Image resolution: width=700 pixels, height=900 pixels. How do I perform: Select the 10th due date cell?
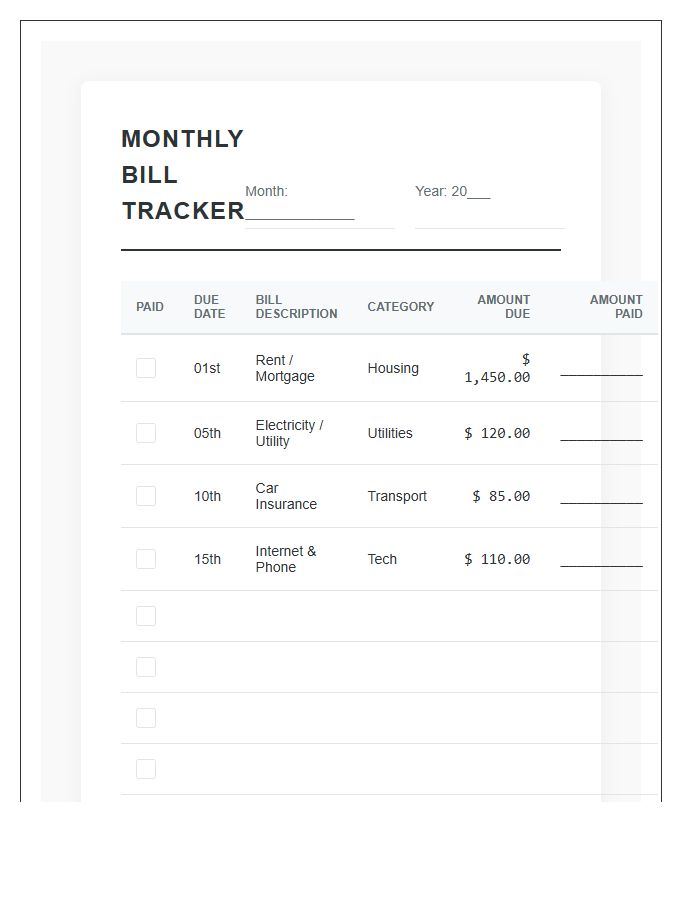pos(207,496)
